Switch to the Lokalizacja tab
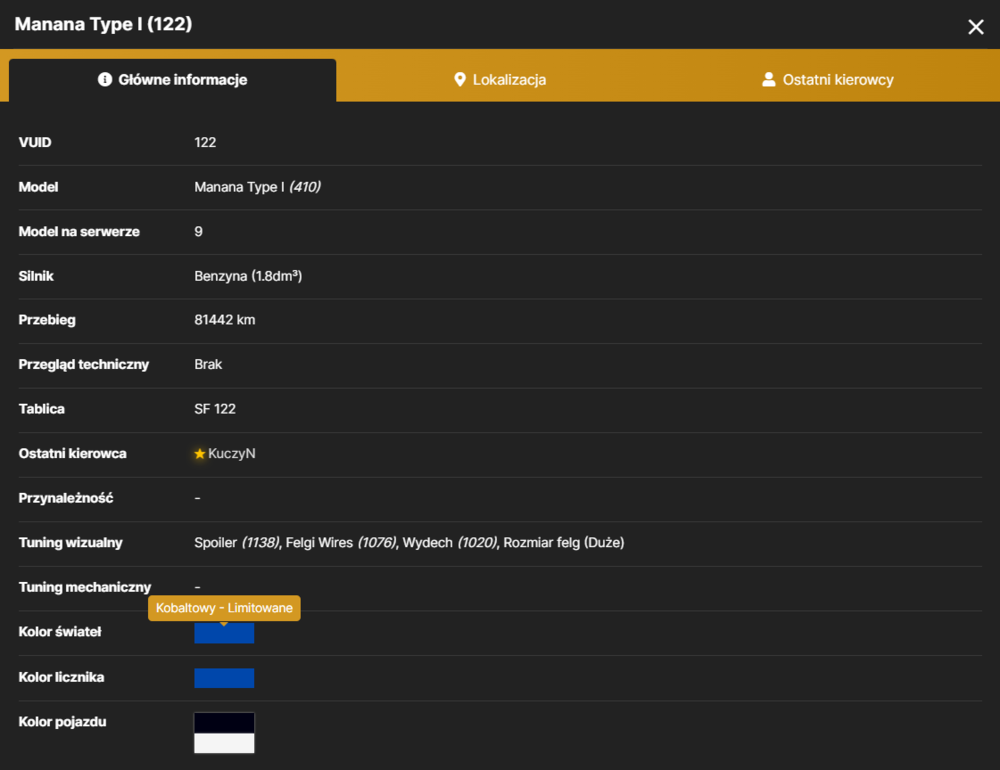 [500, 80]
